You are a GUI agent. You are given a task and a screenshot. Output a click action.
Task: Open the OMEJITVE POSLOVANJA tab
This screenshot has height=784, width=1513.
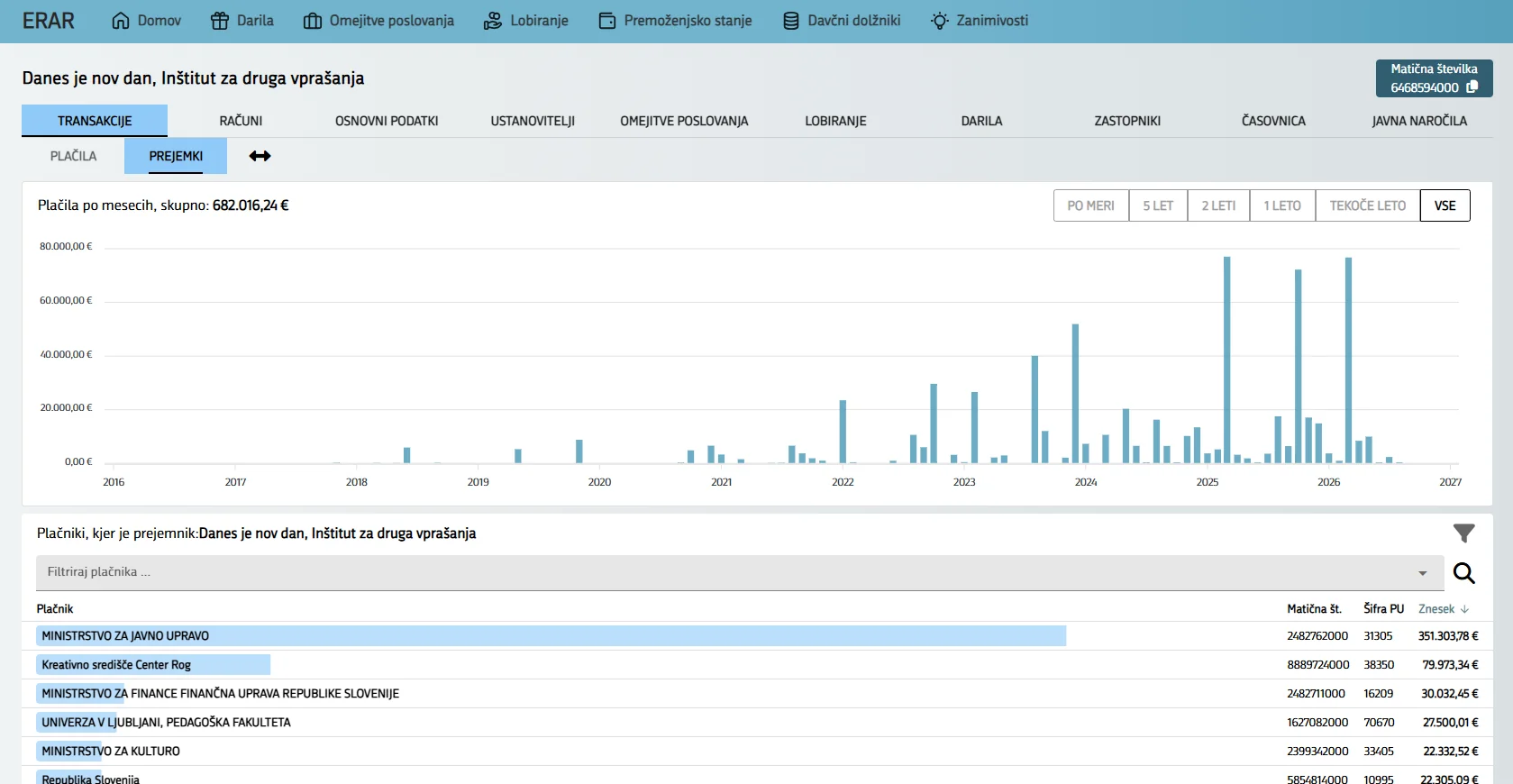tap(684, 121)
